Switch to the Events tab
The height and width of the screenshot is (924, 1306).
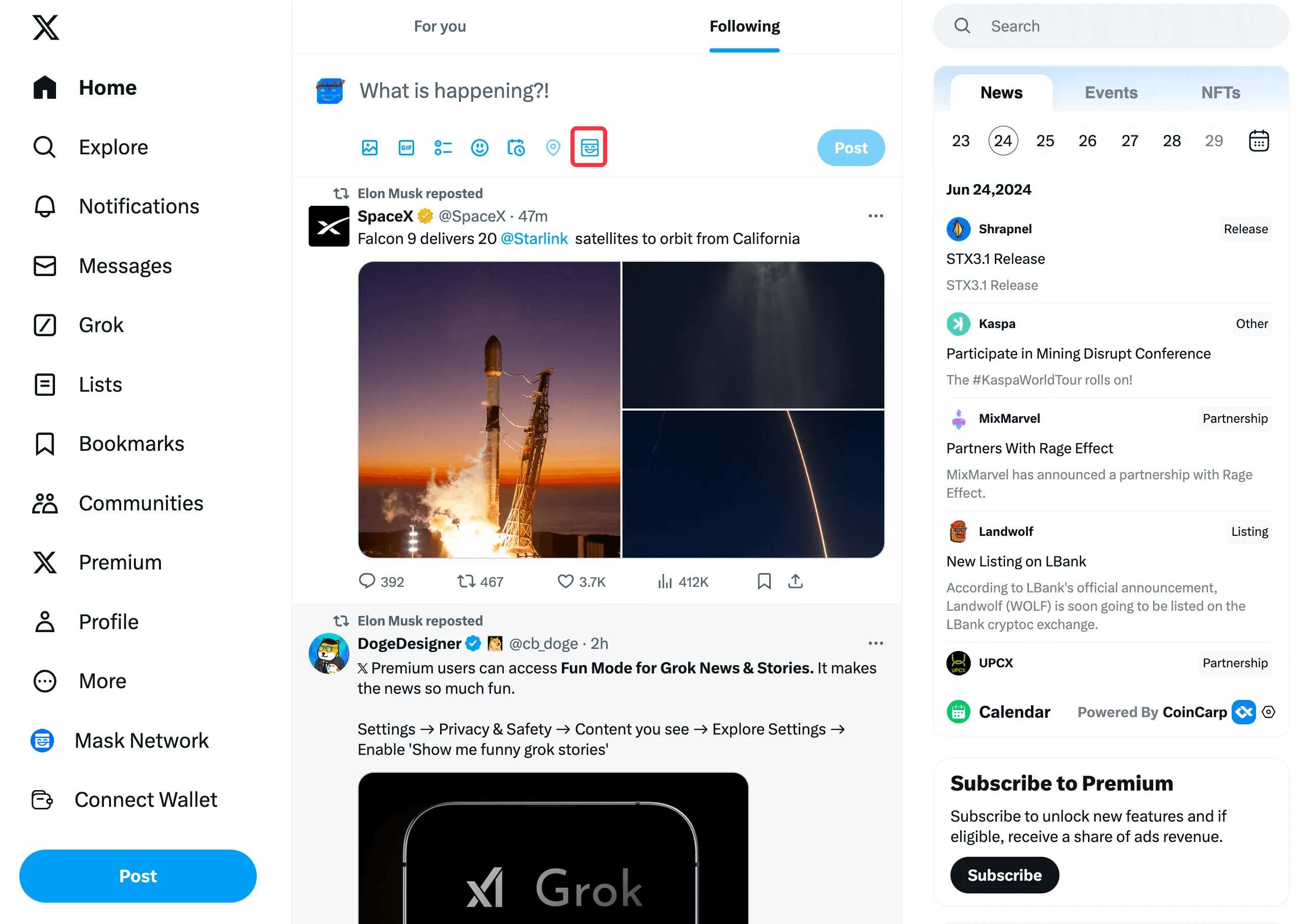coord(1110,92)
